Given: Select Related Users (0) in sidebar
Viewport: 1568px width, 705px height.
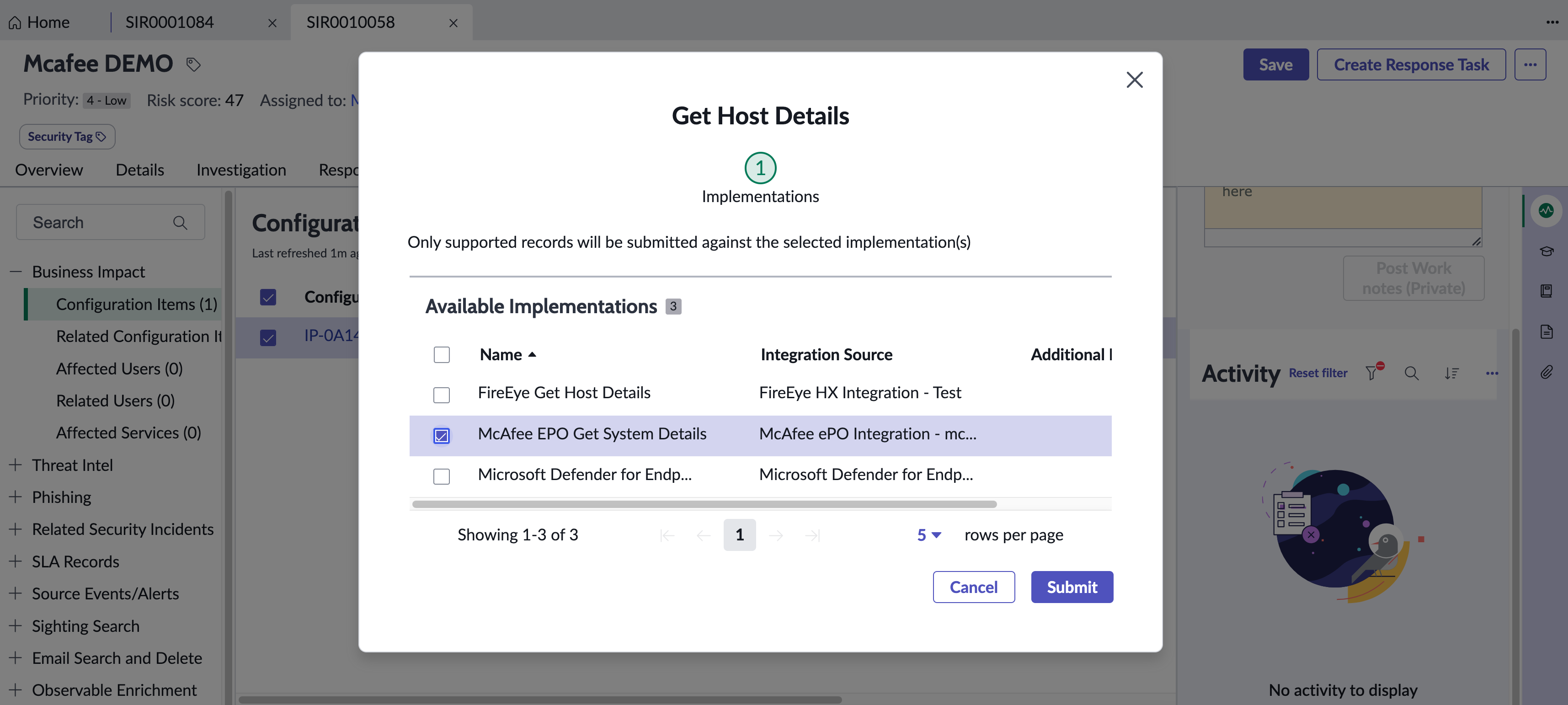Looking at the screenshot, I should (x=115, y=401).
